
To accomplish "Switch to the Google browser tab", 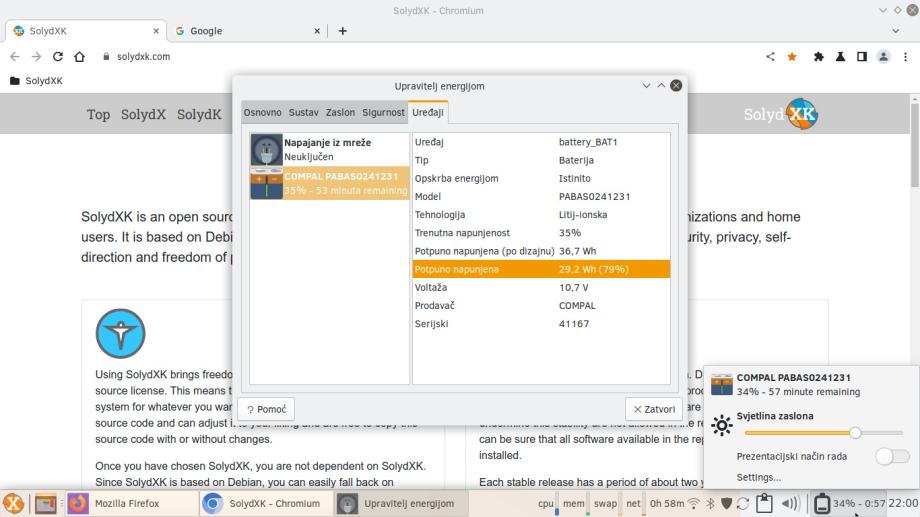I will tap(247, 31).
